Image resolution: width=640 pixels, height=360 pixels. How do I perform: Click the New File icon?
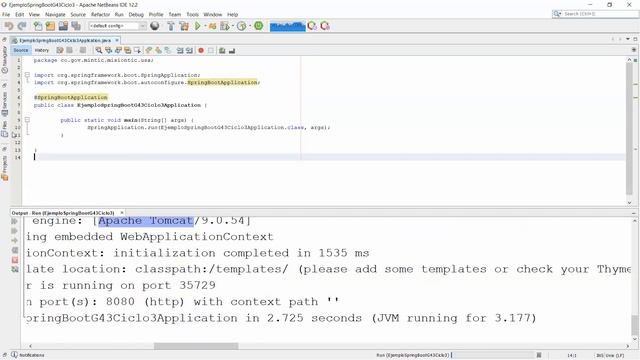38,26
